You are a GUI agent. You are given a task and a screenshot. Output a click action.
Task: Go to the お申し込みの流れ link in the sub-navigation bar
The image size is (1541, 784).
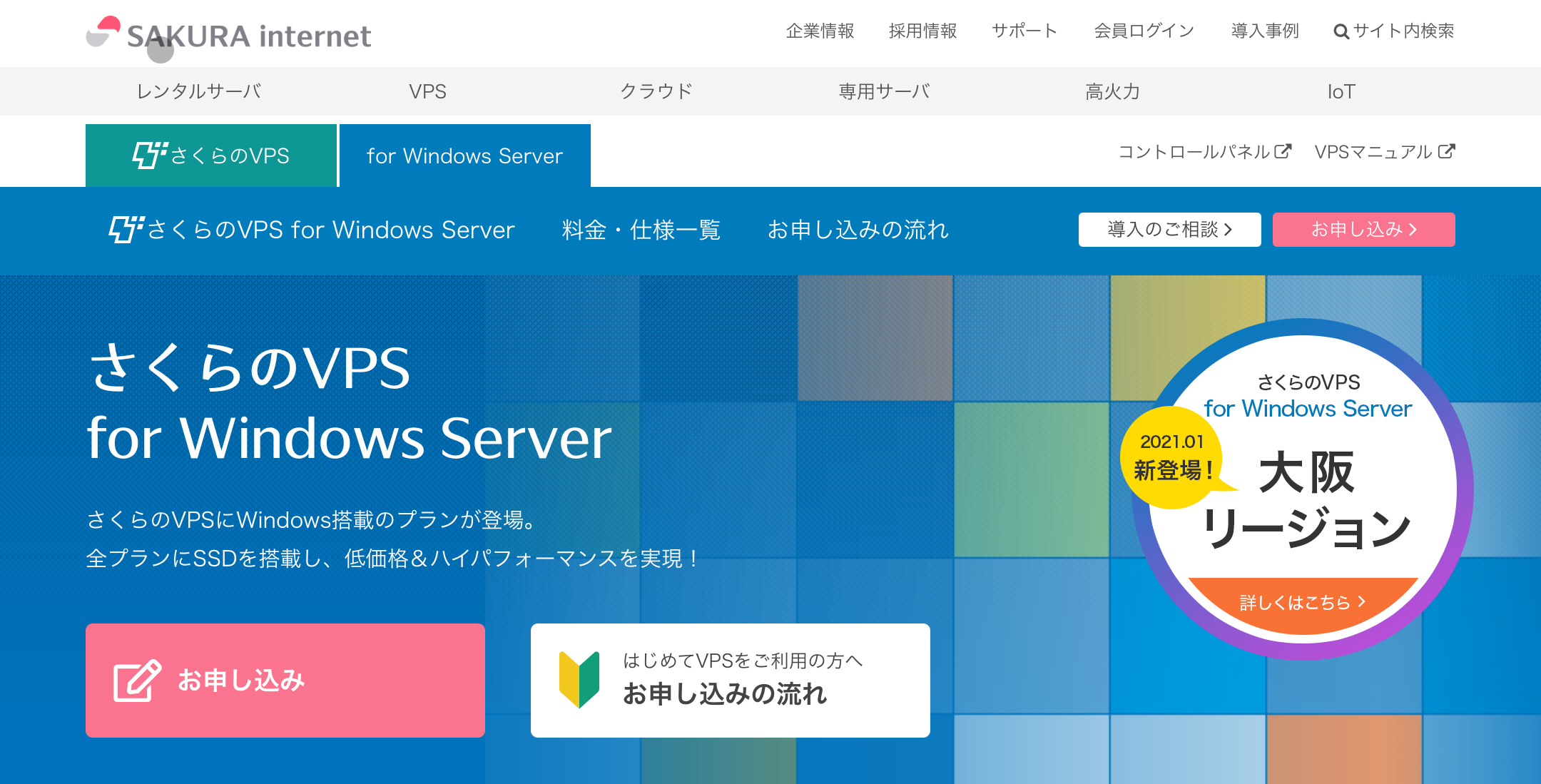coord(858,230)
